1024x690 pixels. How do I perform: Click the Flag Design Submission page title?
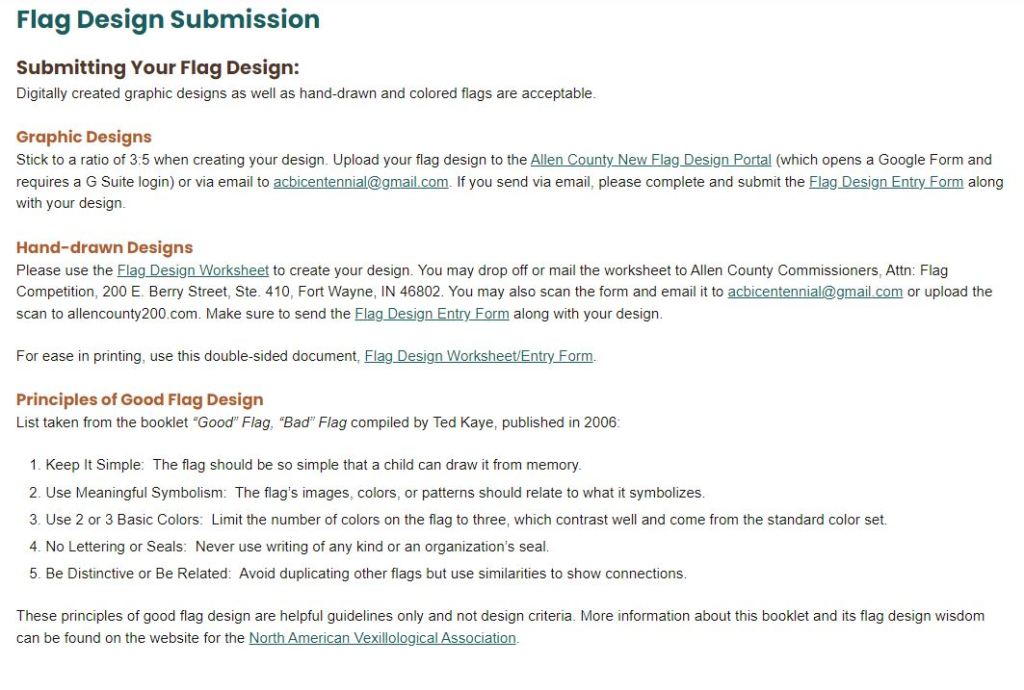[168, 20]
